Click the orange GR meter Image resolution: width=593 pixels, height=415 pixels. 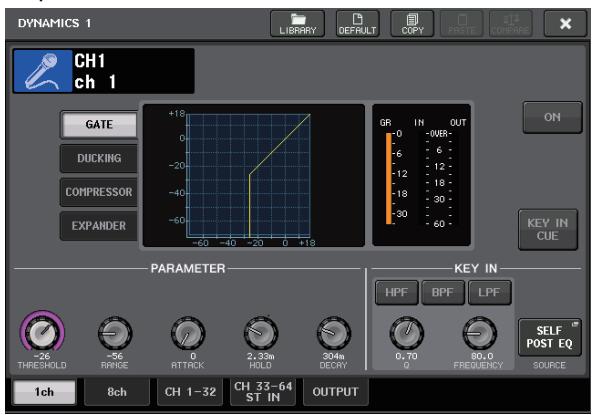coord(389,179)
